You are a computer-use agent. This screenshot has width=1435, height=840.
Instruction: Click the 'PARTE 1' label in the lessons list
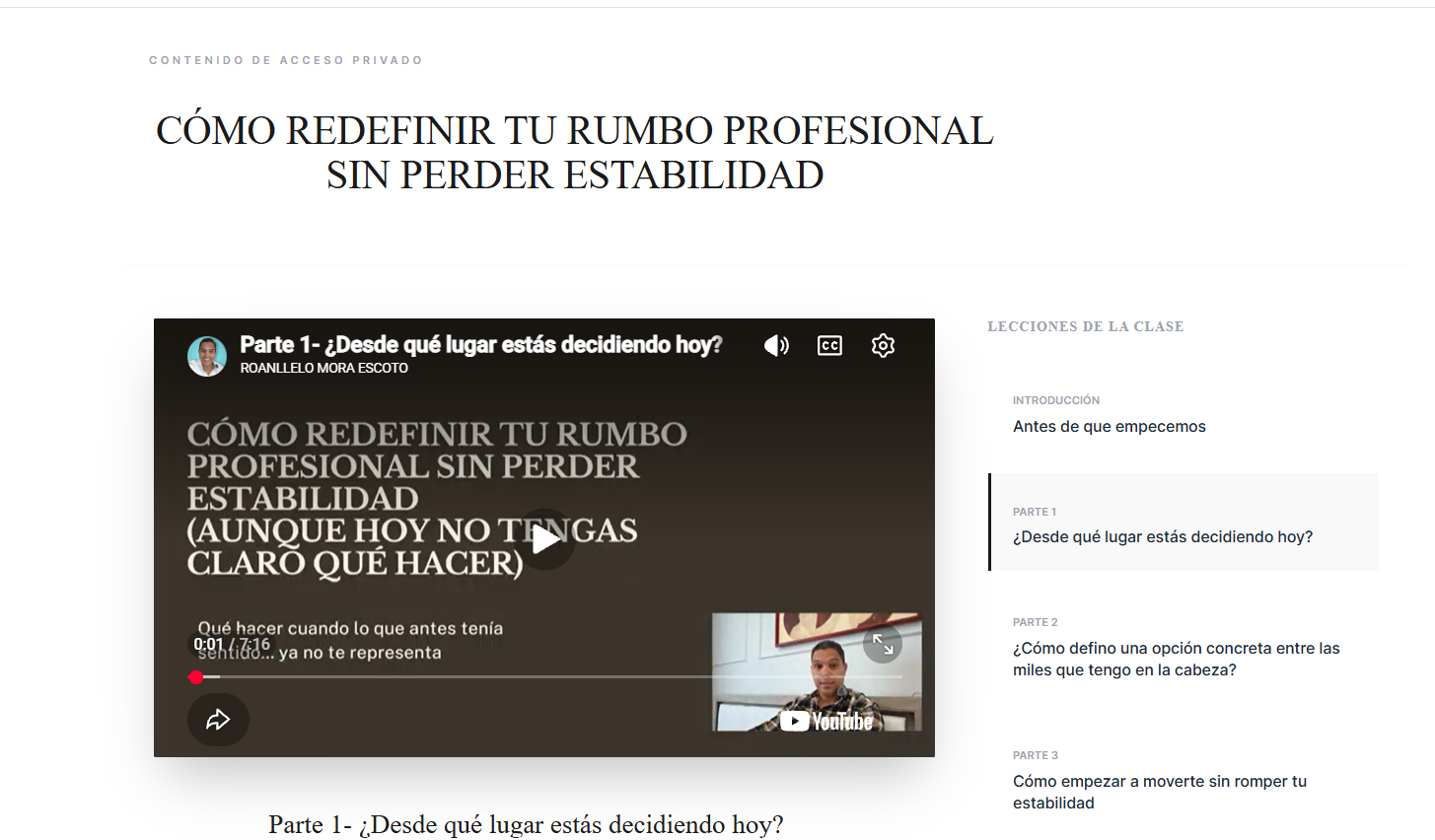tap(1035, 512)
